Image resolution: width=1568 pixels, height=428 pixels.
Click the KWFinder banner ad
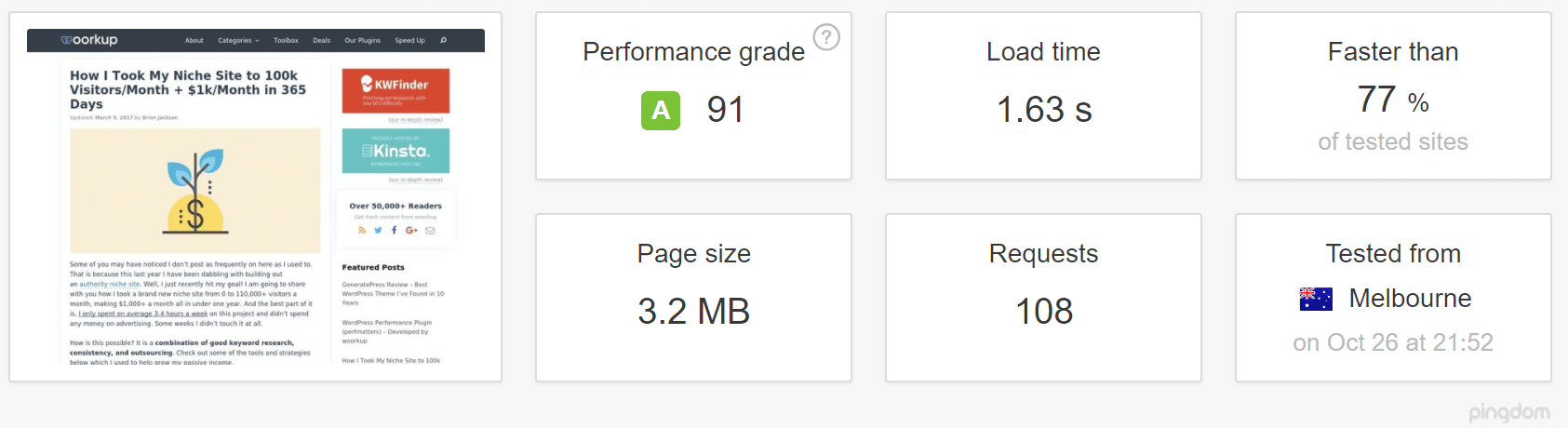[395, 90]
